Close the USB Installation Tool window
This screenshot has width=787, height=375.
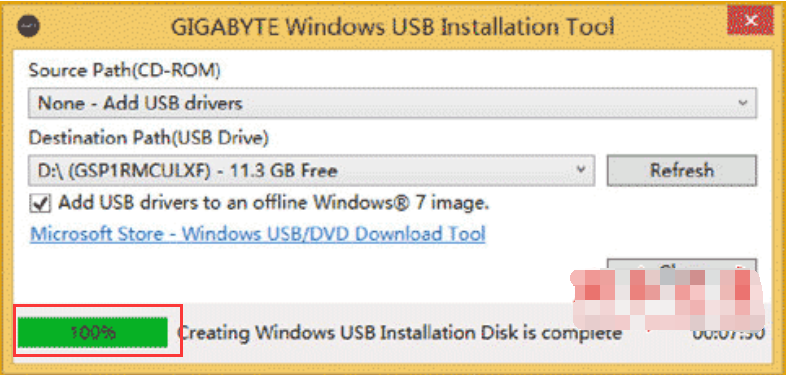pyautogui.click(x=750, y=21)
